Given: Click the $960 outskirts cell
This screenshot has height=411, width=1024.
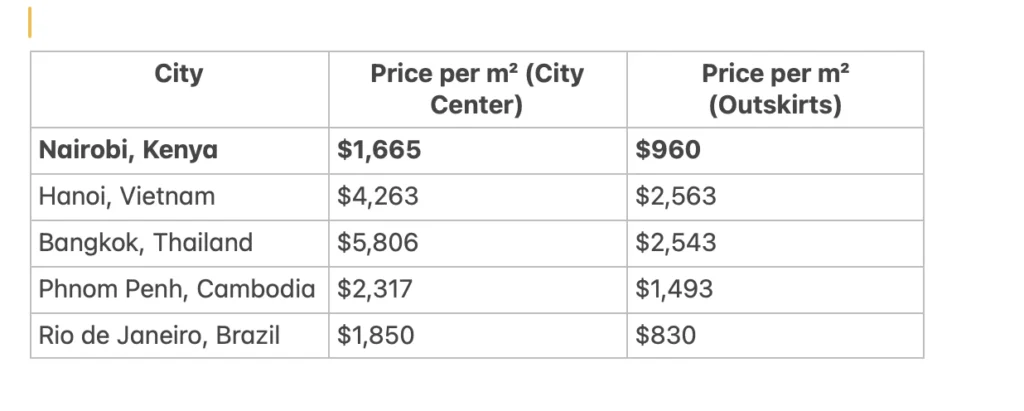Looking at the screenshot, I should point(775,151).
